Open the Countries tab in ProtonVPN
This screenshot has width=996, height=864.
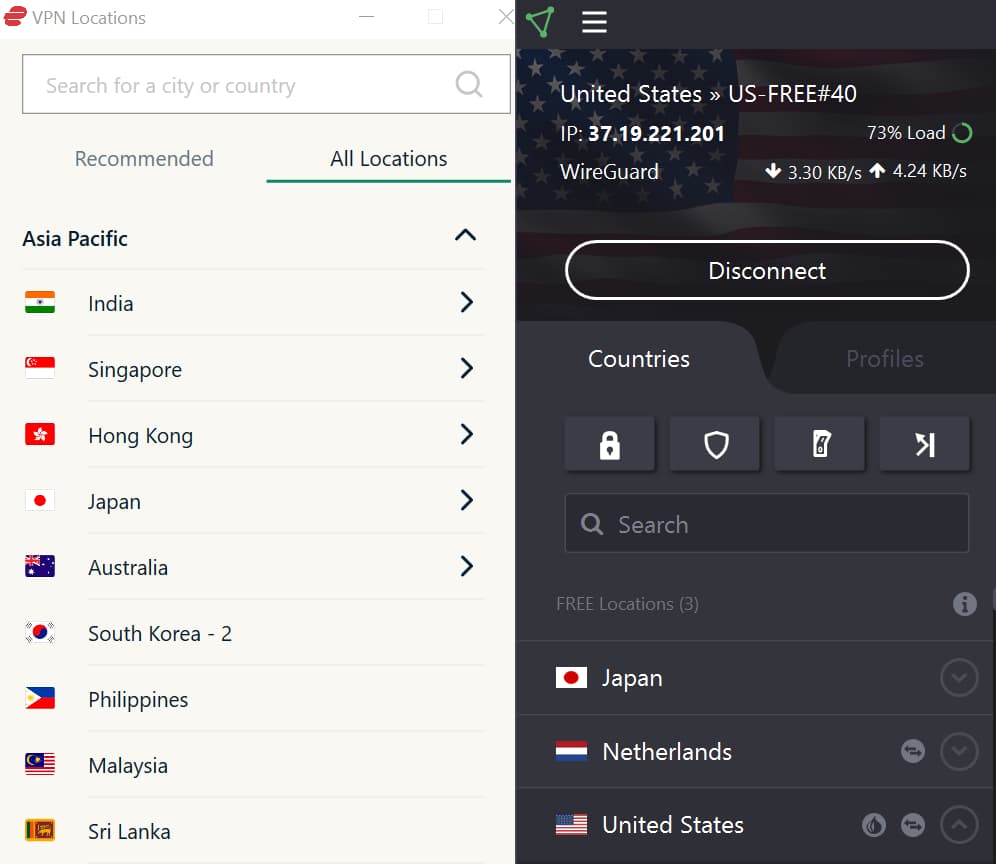(638, 359)
